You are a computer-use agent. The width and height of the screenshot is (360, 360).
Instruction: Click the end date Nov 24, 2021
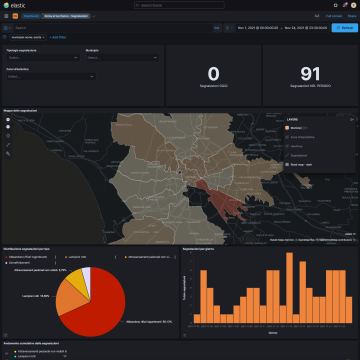coord(306,28)
